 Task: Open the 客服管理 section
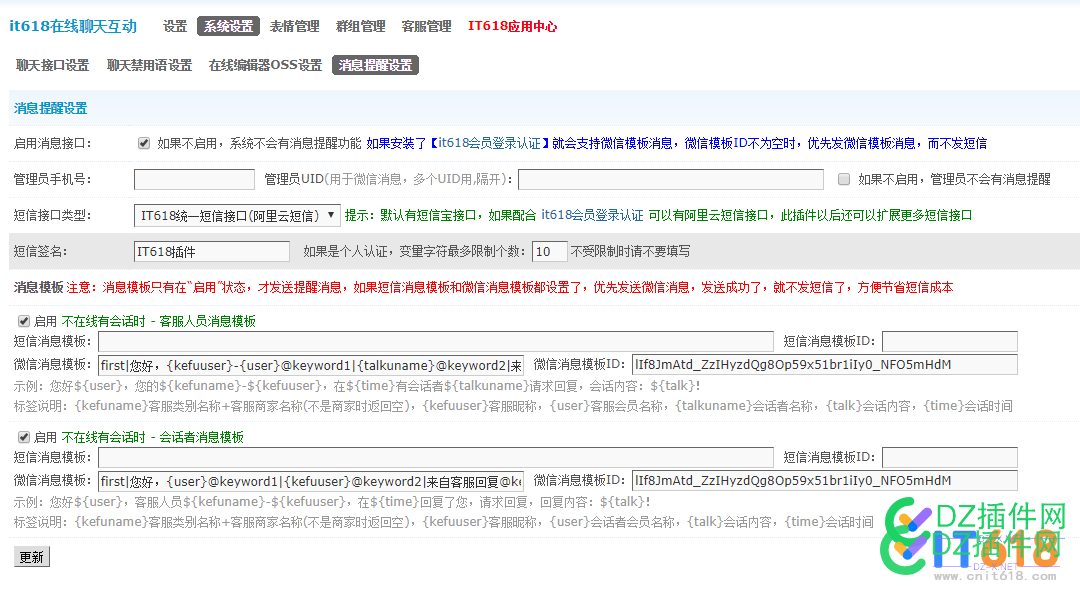coord(426,25)
